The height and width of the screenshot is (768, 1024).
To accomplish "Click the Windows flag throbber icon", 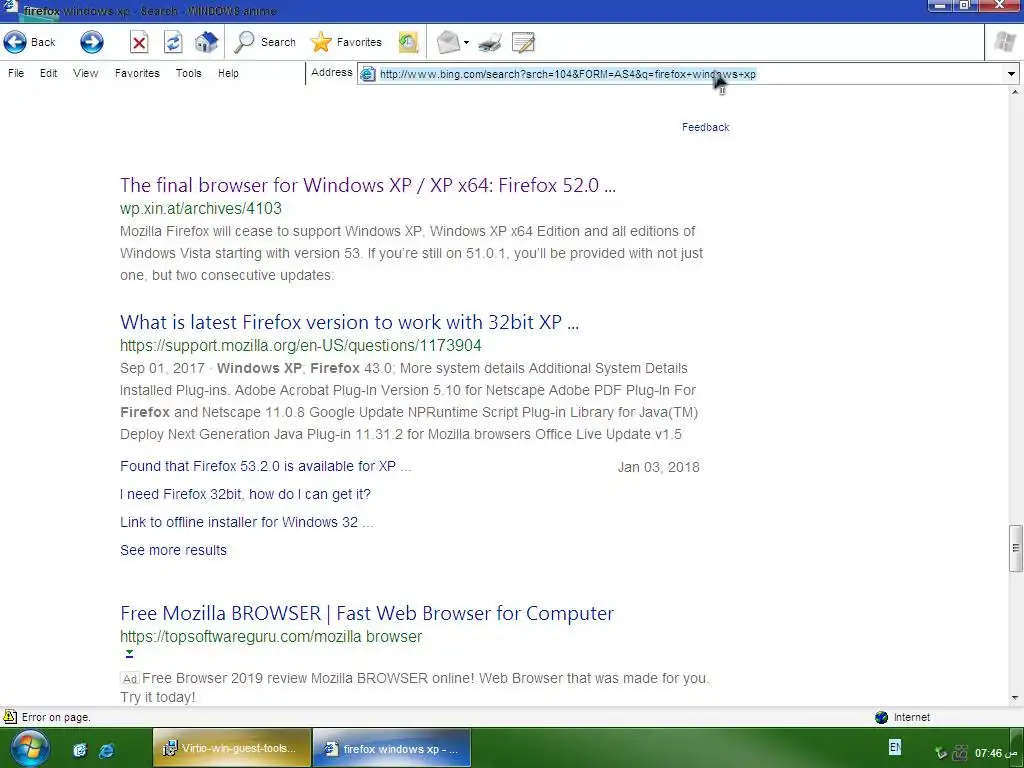I will [1004, 42].
